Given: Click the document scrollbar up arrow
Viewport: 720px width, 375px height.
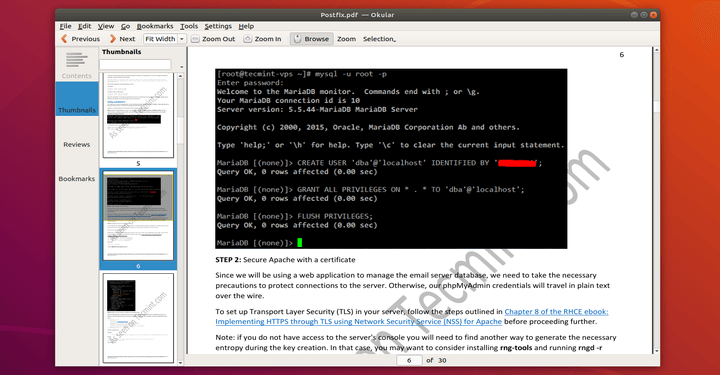Looking at the screenshot, I should [657, 49].
